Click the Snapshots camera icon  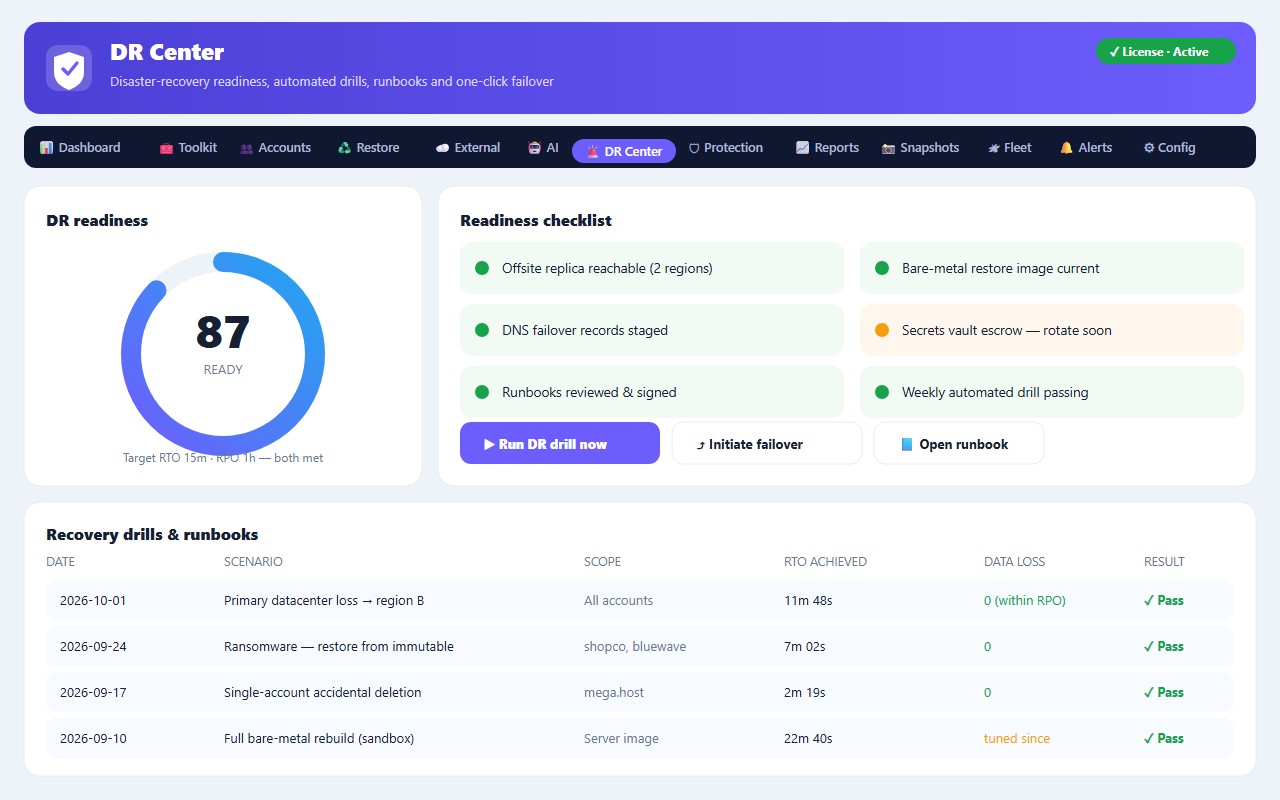pos(888,148)
